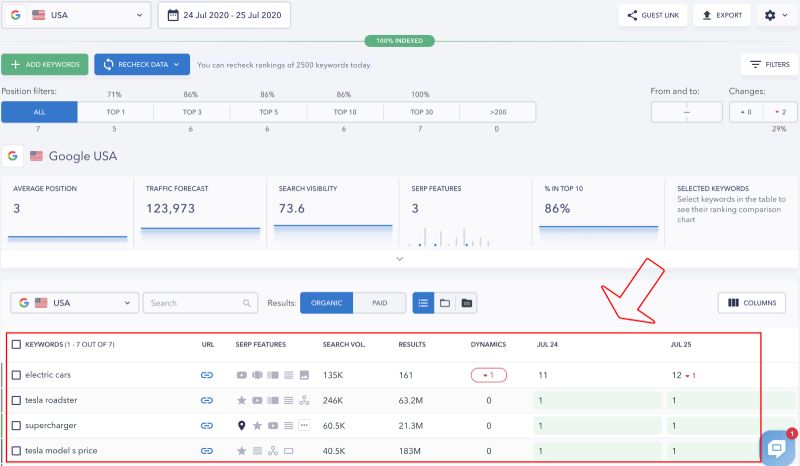This screenshot has width=800, height=466.
Task: Select the ALL position filter
Action: coord(39,112)
